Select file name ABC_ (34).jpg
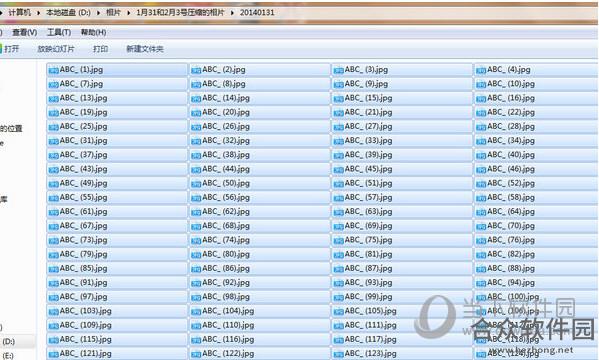Viewport: 599px width, 360px height. click(x=511, y=141)
